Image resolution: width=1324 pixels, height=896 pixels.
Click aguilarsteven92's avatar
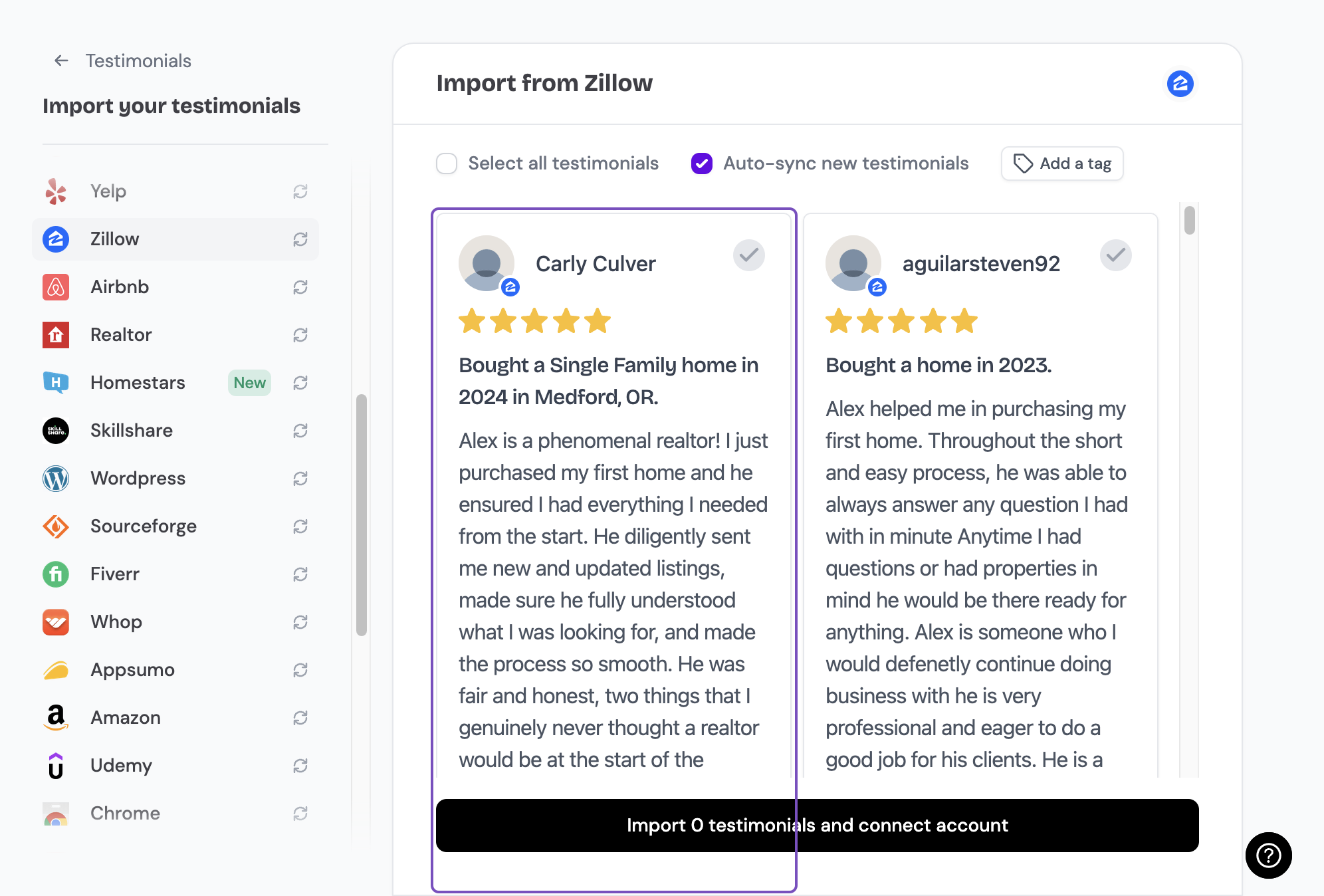coord(853,263)
